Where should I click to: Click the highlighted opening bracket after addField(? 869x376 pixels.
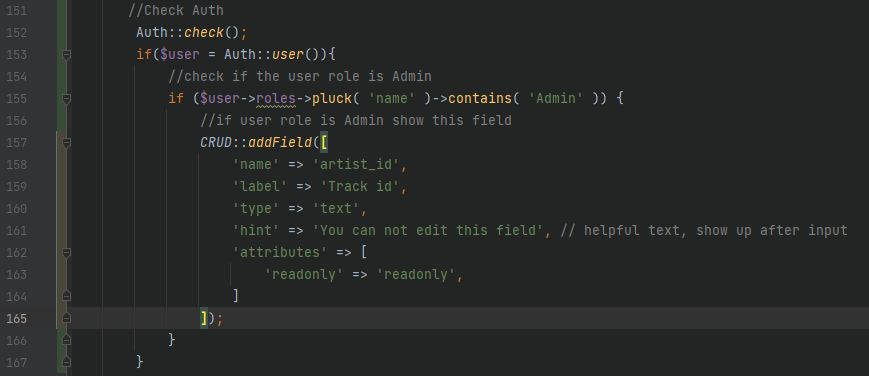pos(324,143)
